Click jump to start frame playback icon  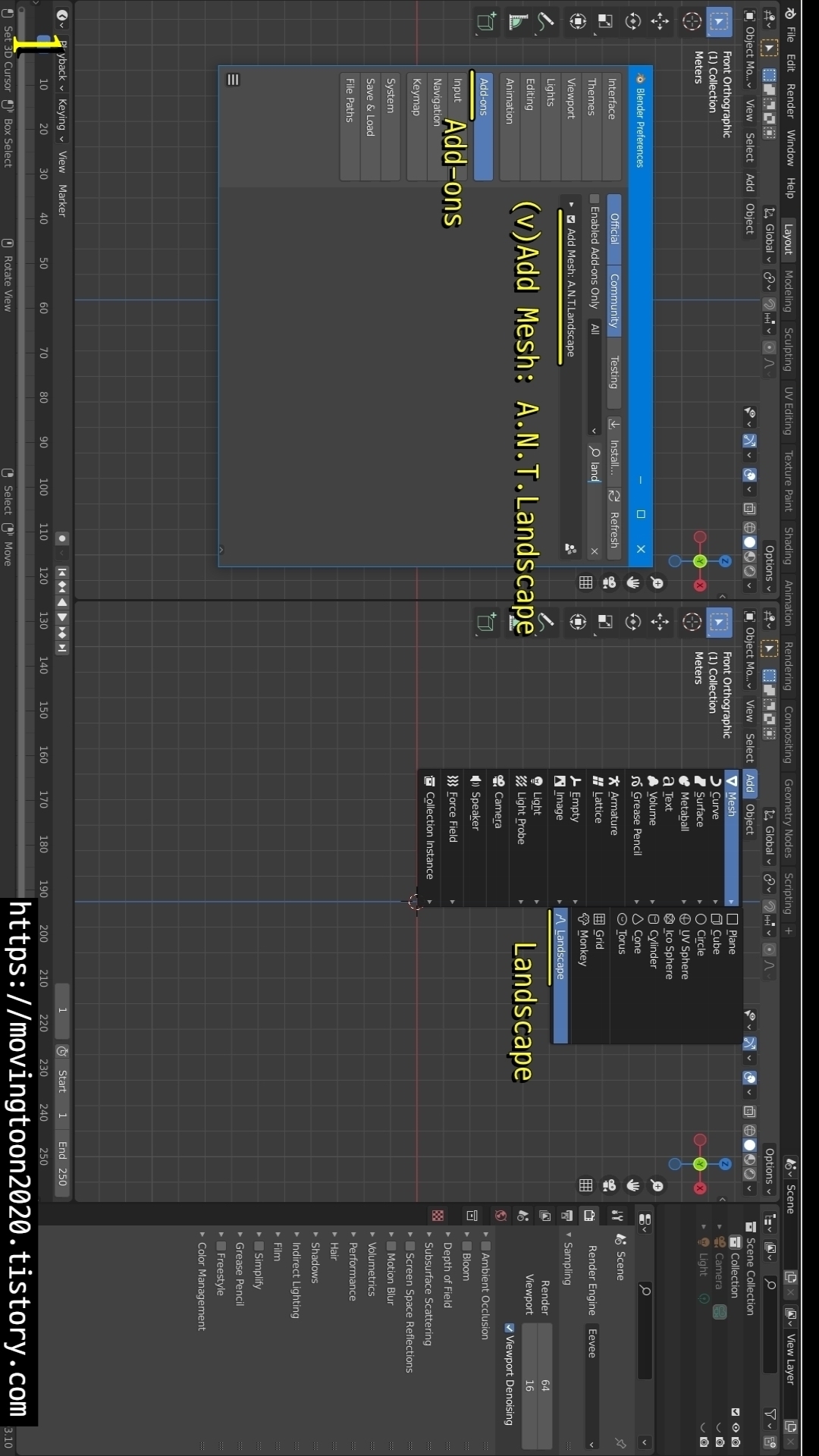pyautogui.click(x=62, y=573)
